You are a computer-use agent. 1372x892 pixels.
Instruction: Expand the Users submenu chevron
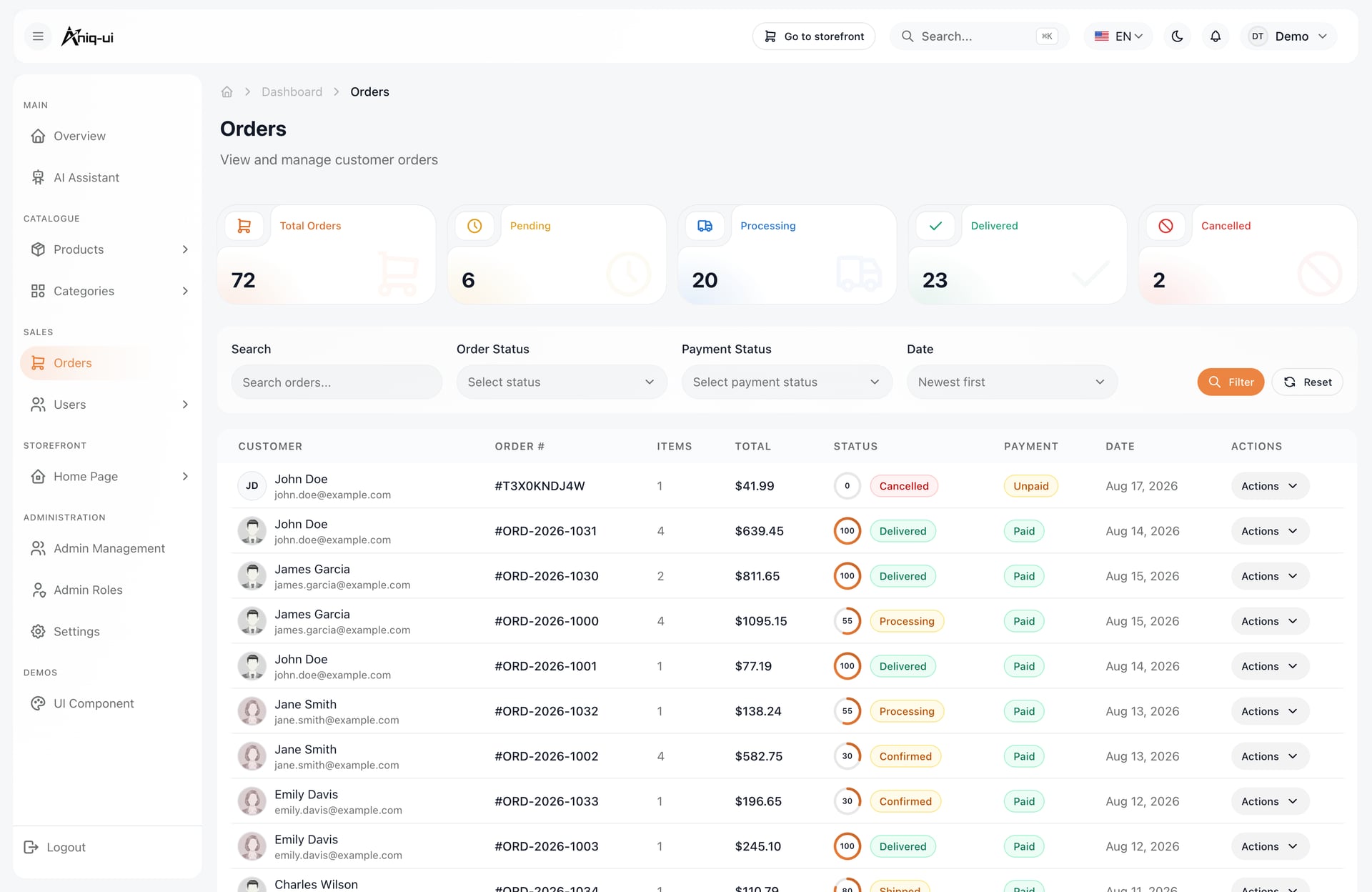(x=185, y=405)
